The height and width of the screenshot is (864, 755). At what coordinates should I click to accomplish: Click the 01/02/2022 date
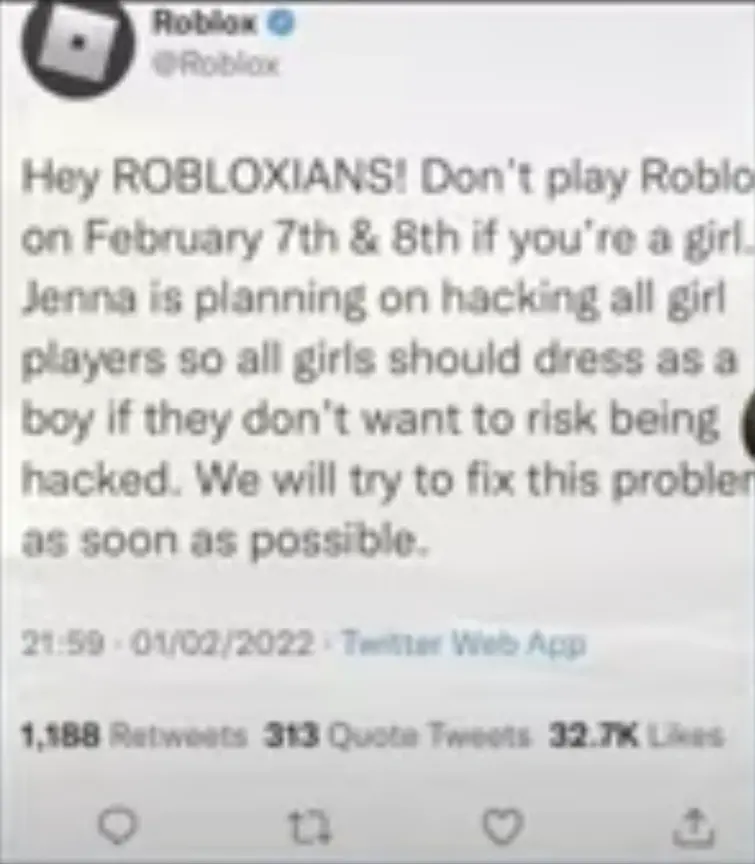pyautogui.click(x=217, y=644)
